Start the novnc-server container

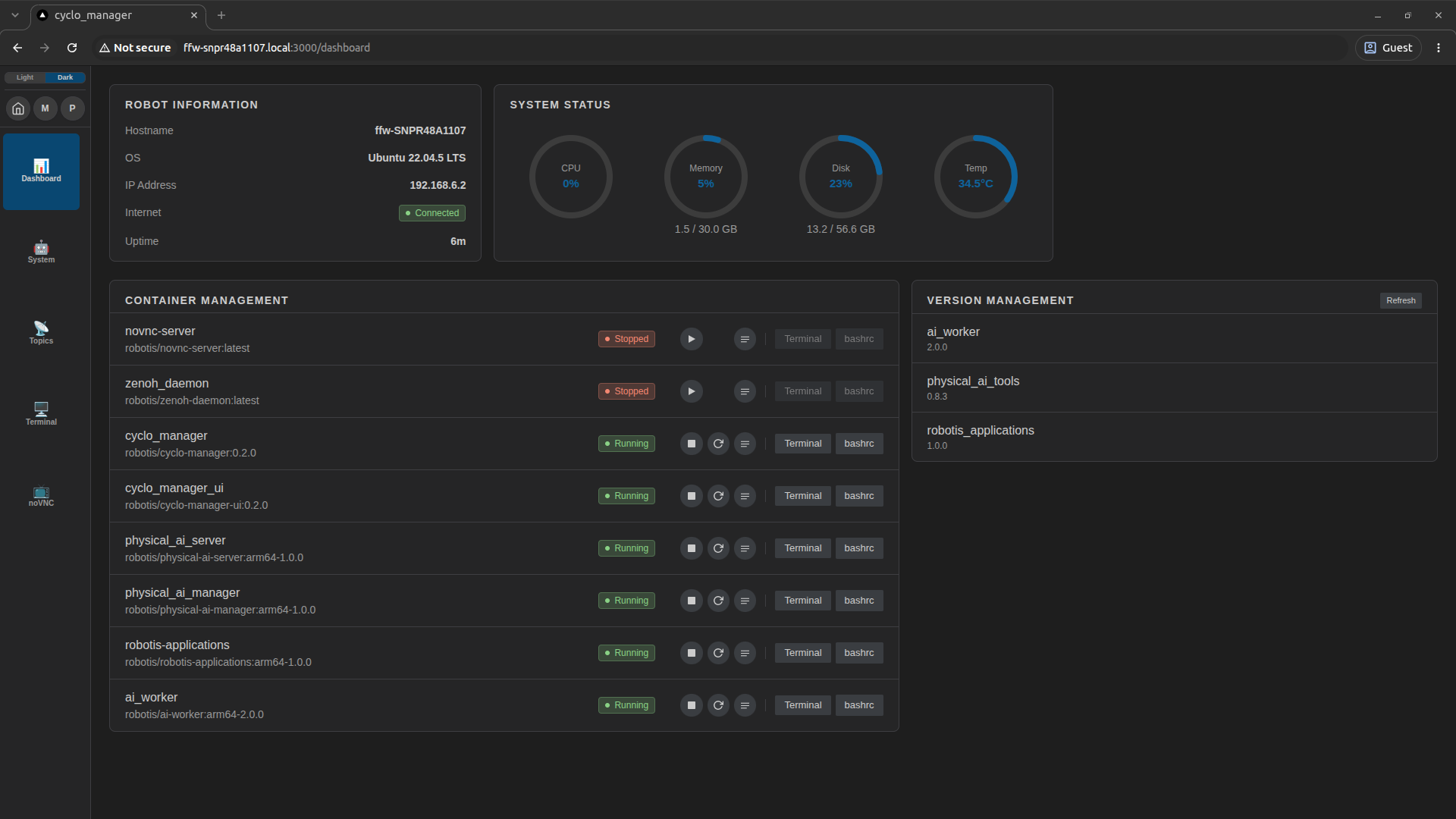[691, 339]
